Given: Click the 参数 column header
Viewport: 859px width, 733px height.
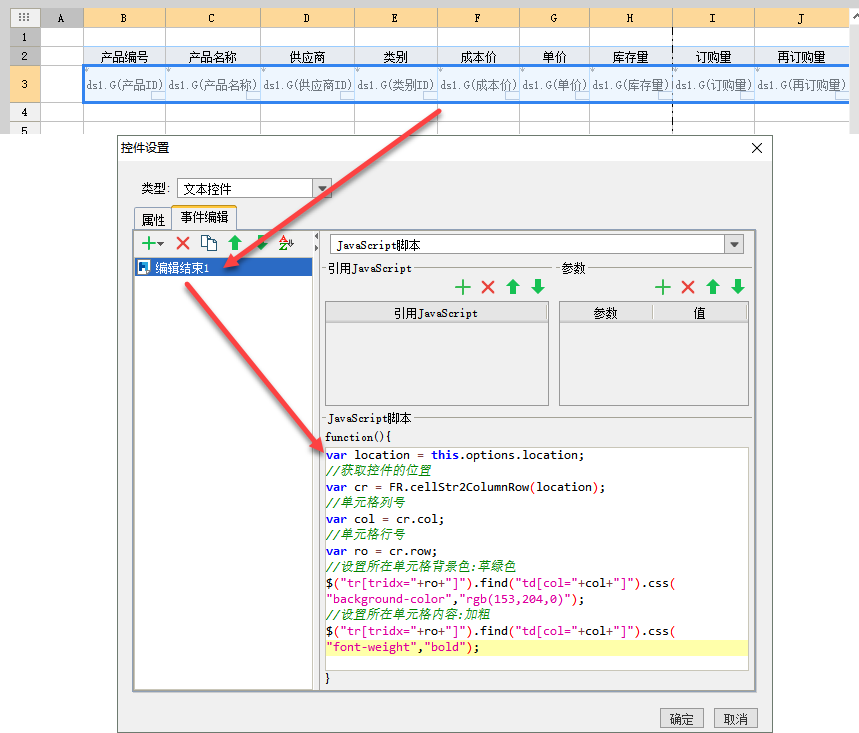Looking at the screenshot, I should coord(605,313).
